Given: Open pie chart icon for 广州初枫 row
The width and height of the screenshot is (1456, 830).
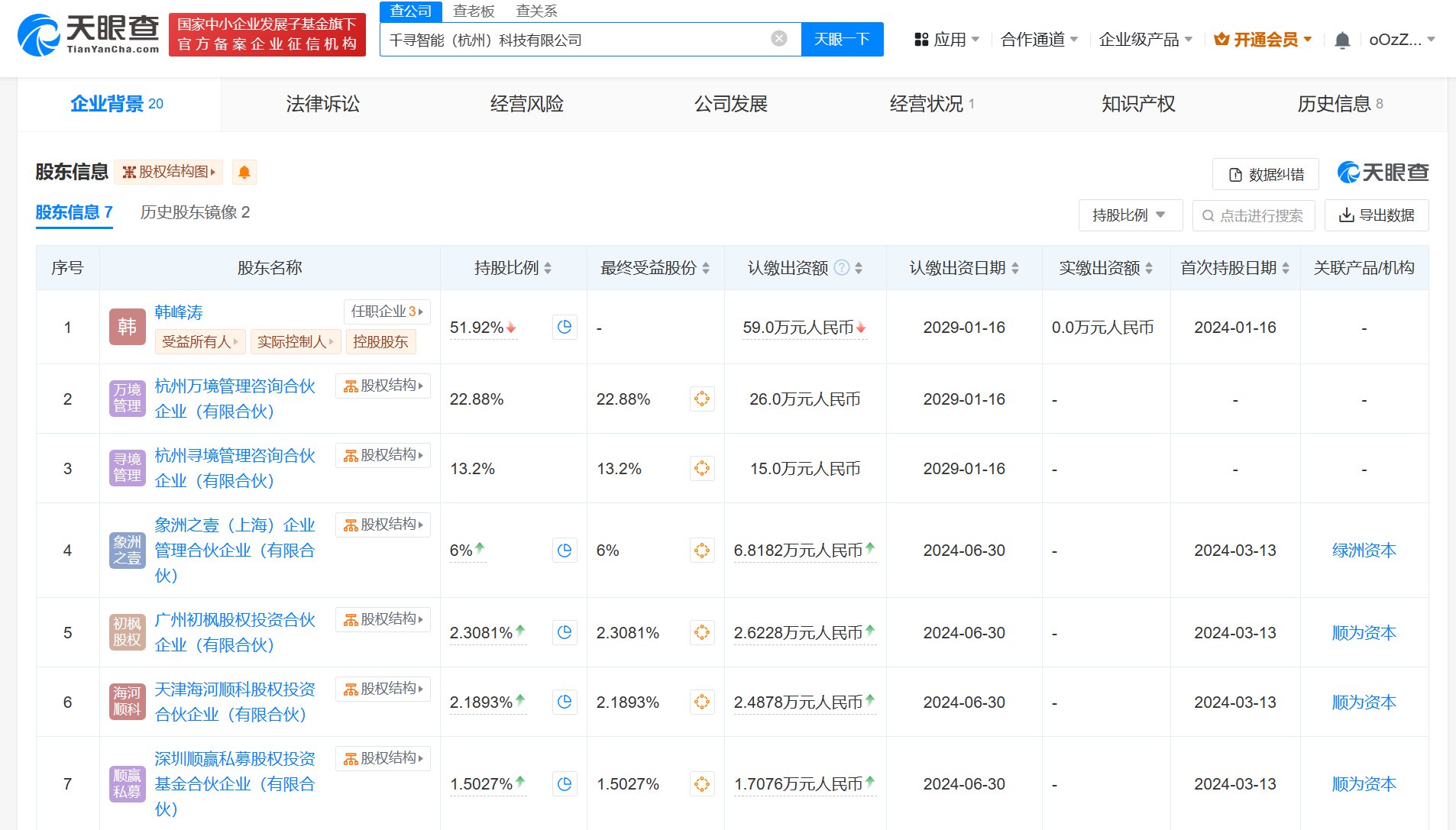Looking at the screenshot, I should coord(565,633).
